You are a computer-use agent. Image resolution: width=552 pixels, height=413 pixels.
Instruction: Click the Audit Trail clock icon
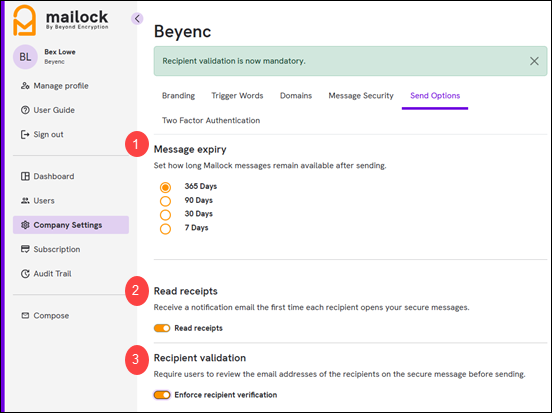(x=25, y=274)
